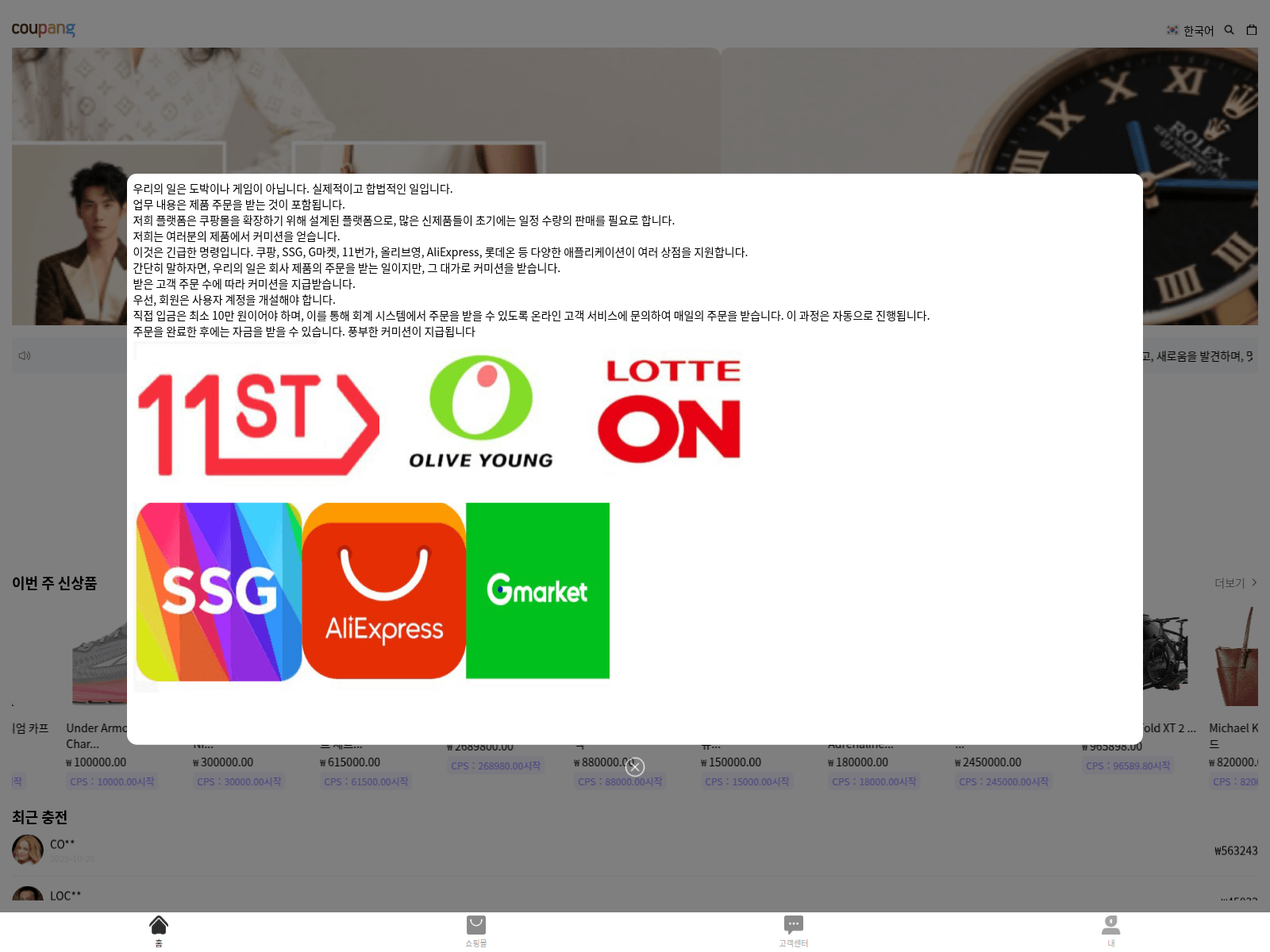This screenshot has height=952, width=1270.
Task: Click the ₩563243 recharge amount
Action: pos(1236,850)
